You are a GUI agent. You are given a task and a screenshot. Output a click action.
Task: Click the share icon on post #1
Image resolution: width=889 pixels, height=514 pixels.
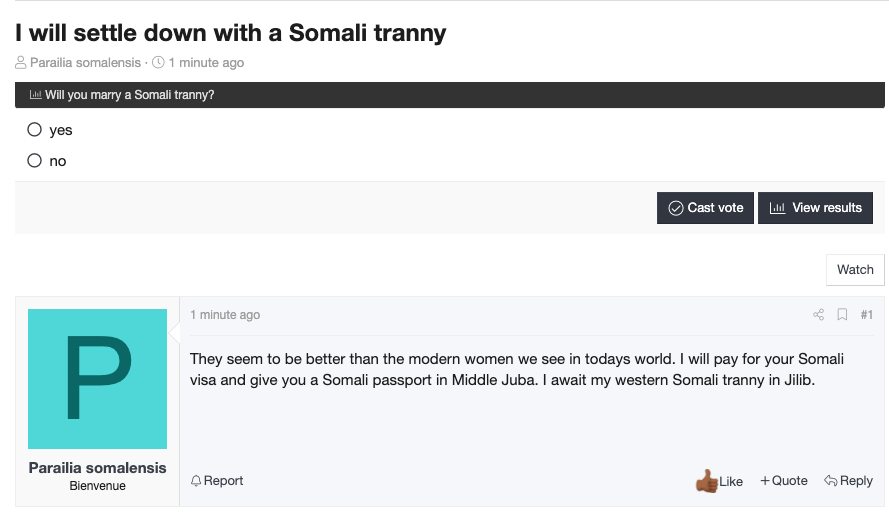tap(818, 315)
